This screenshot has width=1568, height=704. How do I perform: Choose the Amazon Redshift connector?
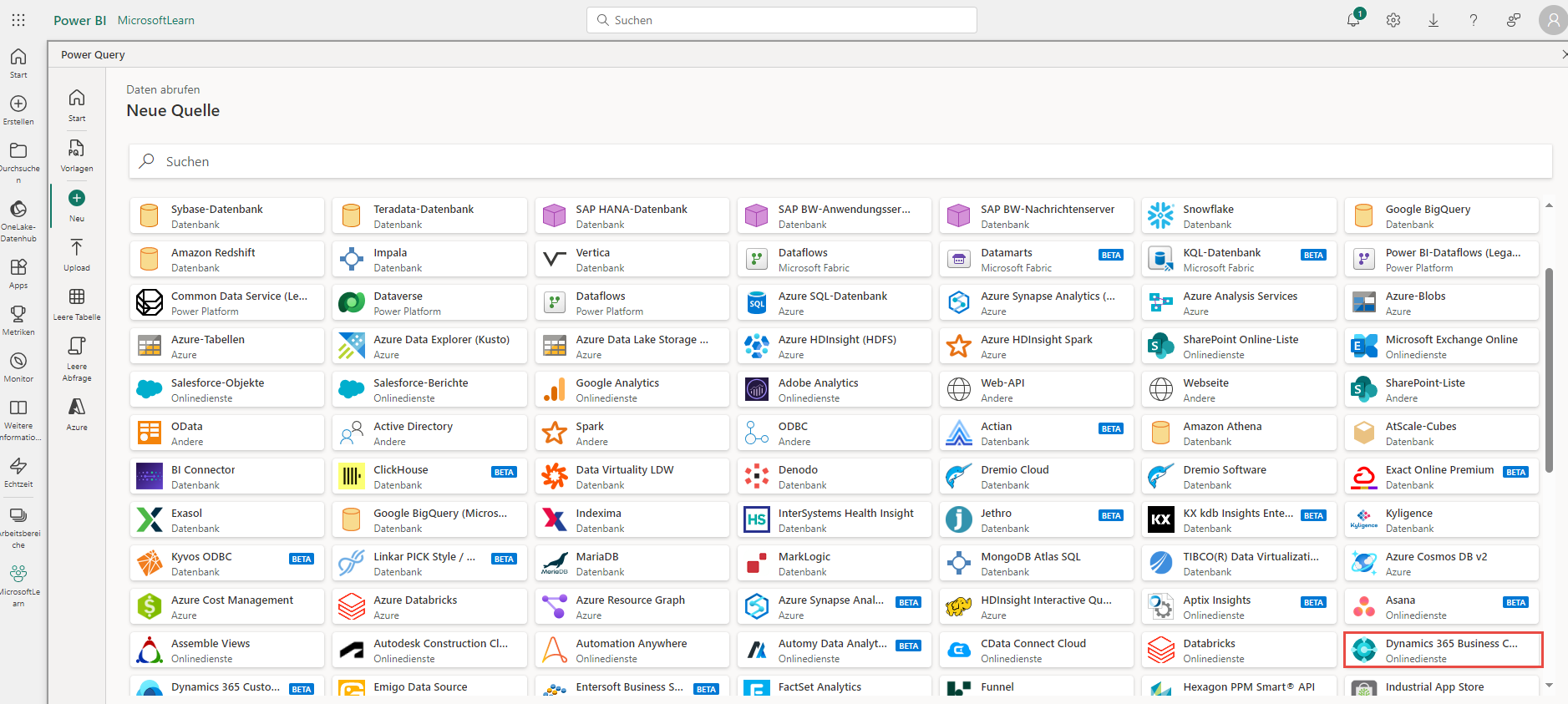(227, 259)
